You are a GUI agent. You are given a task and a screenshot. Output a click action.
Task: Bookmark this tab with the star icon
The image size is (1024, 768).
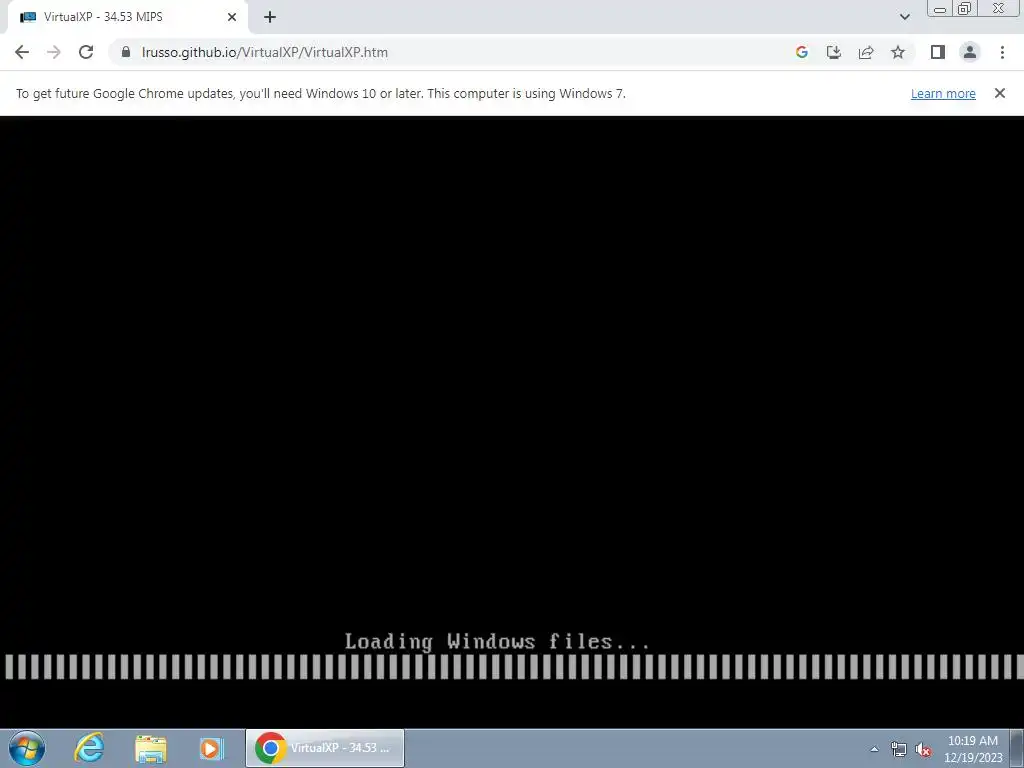tap(898, 52)
